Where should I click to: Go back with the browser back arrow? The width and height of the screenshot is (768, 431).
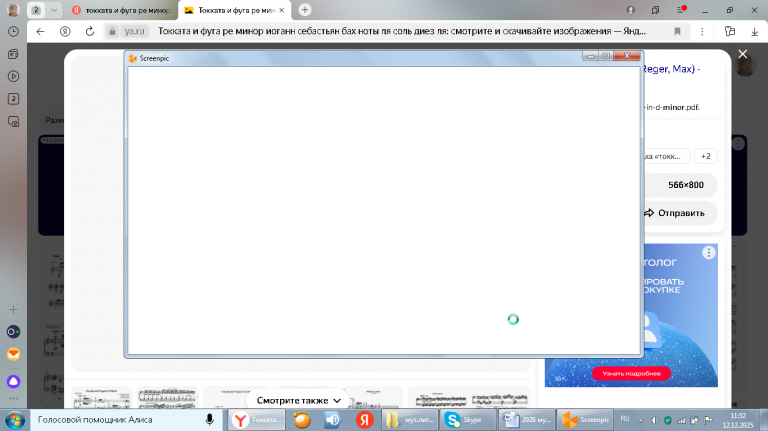click(x=40, y=31)
